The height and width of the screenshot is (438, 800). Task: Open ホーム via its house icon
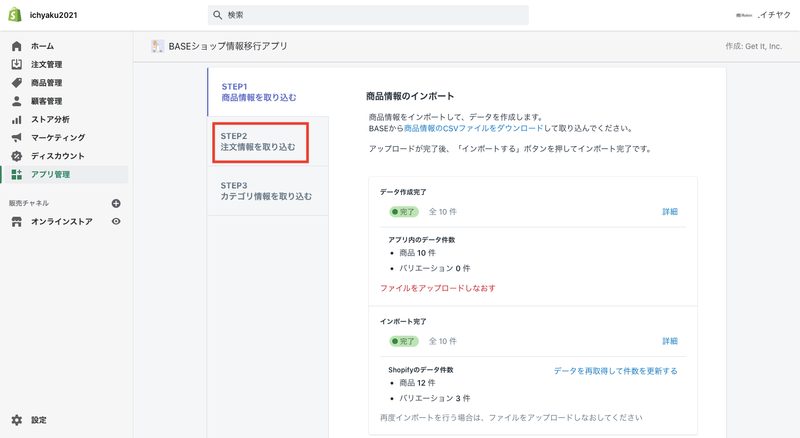(x=17, y=46)
